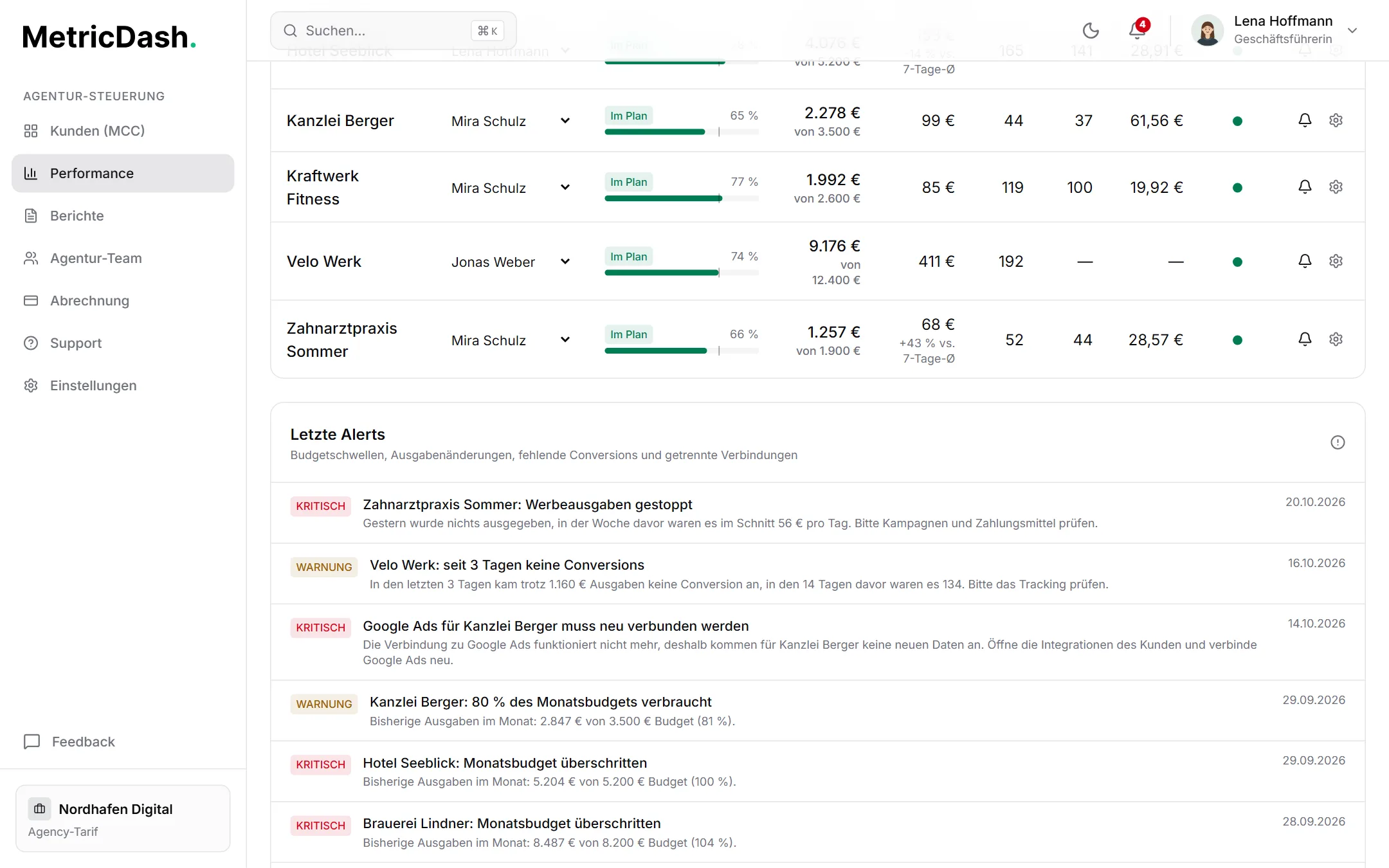This screenshot has width=1389, height=868.
Task: Click the Im Plan badge for Kraftwerk Fitness
Action: pyautogui.click(x=629, y=182)
